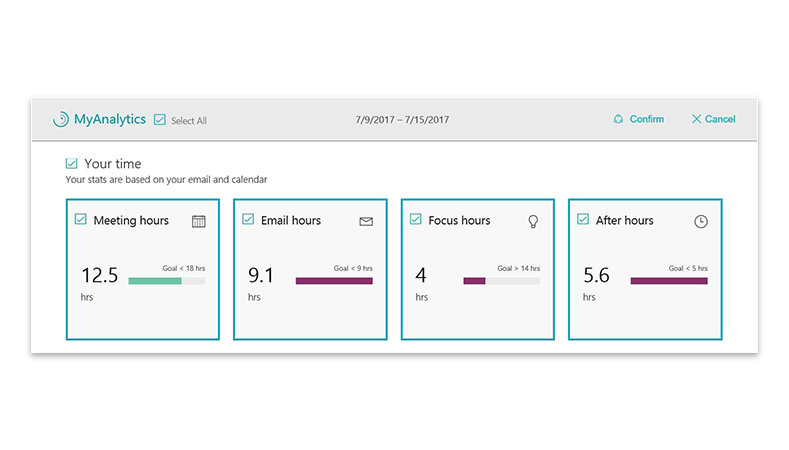Click the calendar icon on Meeting hours card
This screenshot has width=789, height=450.
[x=198, y=221]
